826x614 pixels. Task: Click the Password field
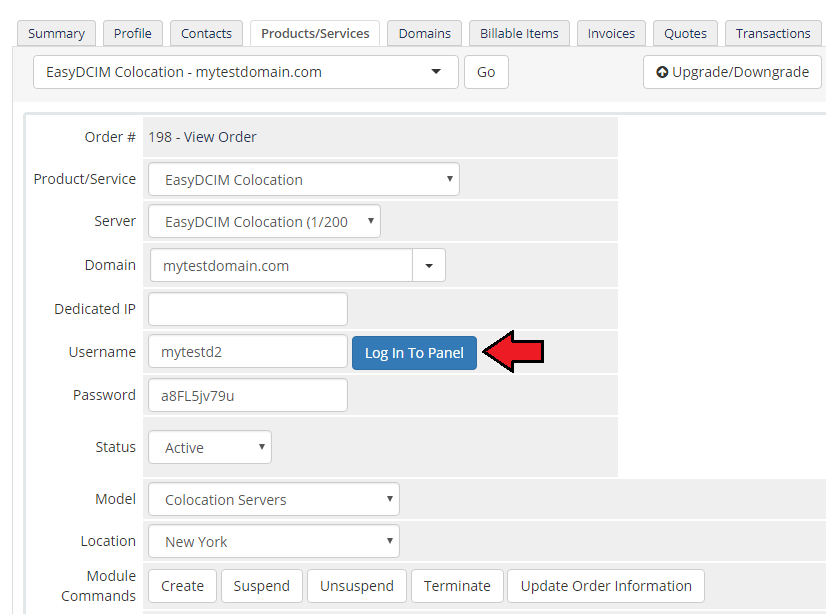pyautogui.click(x=248, y=395)
